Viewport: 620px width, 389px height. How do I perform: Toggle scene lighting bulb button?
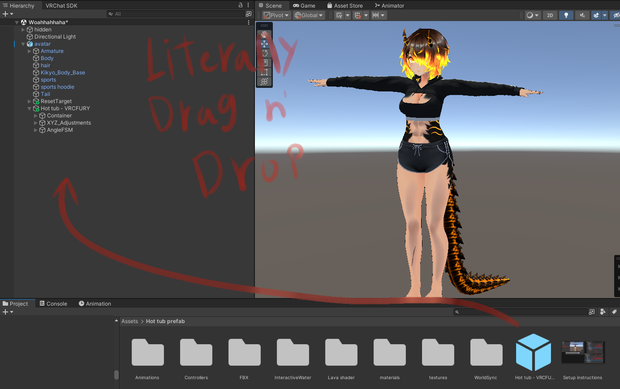[566, 15]
